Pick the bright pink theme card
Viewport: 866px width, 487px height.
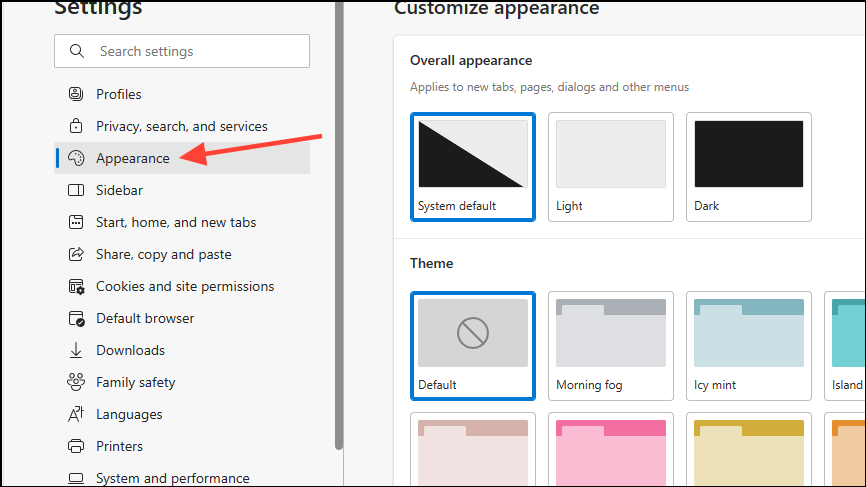(611, 450)
